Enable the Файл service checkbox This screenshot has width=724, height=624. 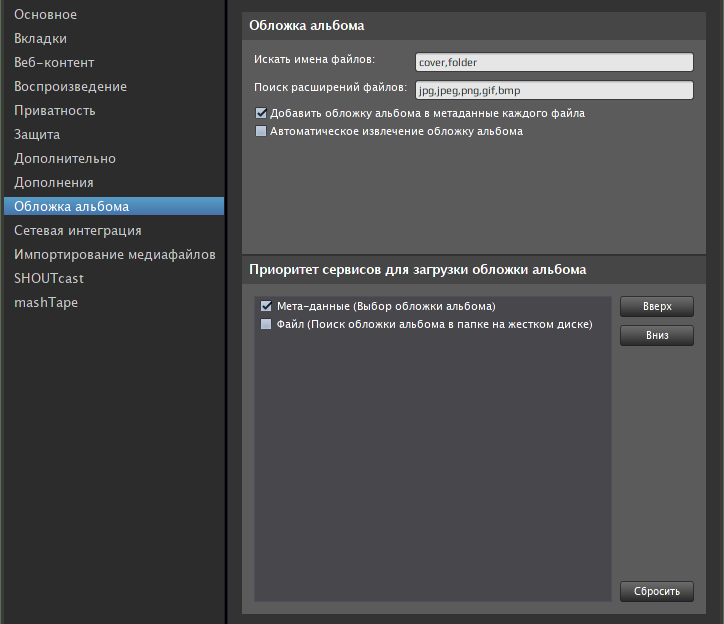pyautogui.click(x=266, y=324)
